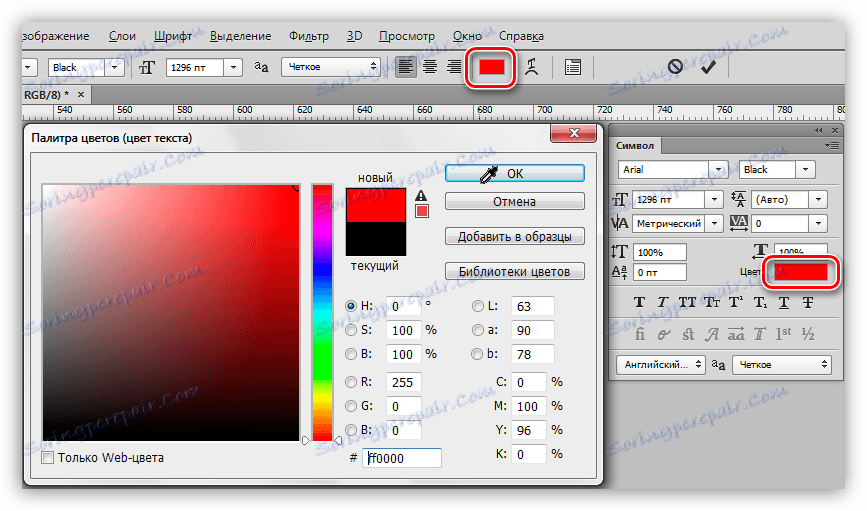This screenshot has height=511, width=867.
Task: Open the Слои menu
Action: [x=122, y=36]
